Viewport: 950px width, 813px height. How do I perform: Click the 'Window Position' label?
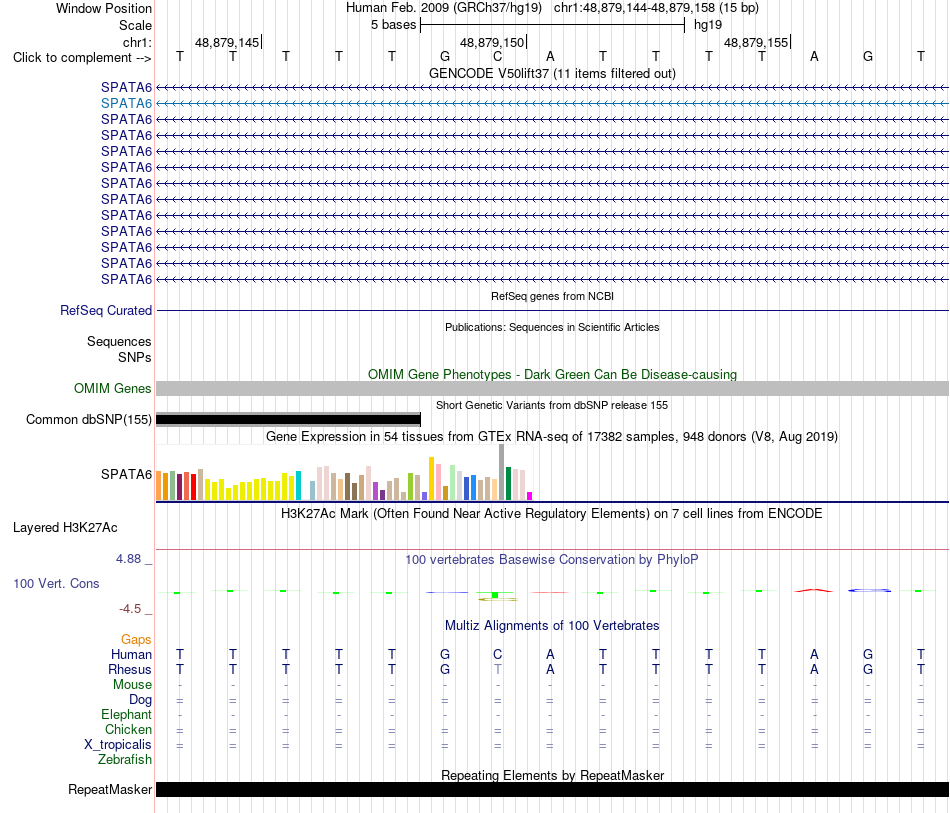pyautogui.click(x=104, y=8)
